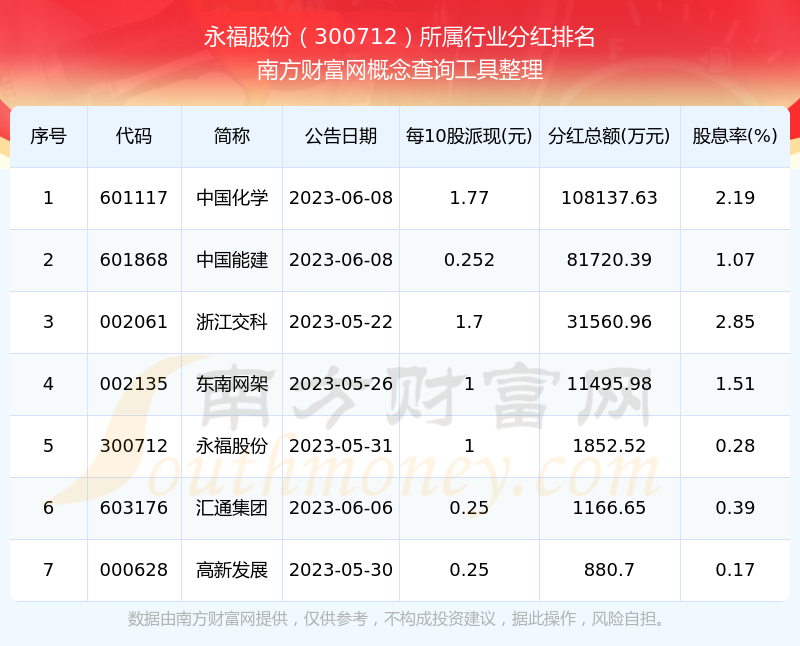Click the title 永福股份（300712）所属行业分红排名
800x646 pixels.
399,37
